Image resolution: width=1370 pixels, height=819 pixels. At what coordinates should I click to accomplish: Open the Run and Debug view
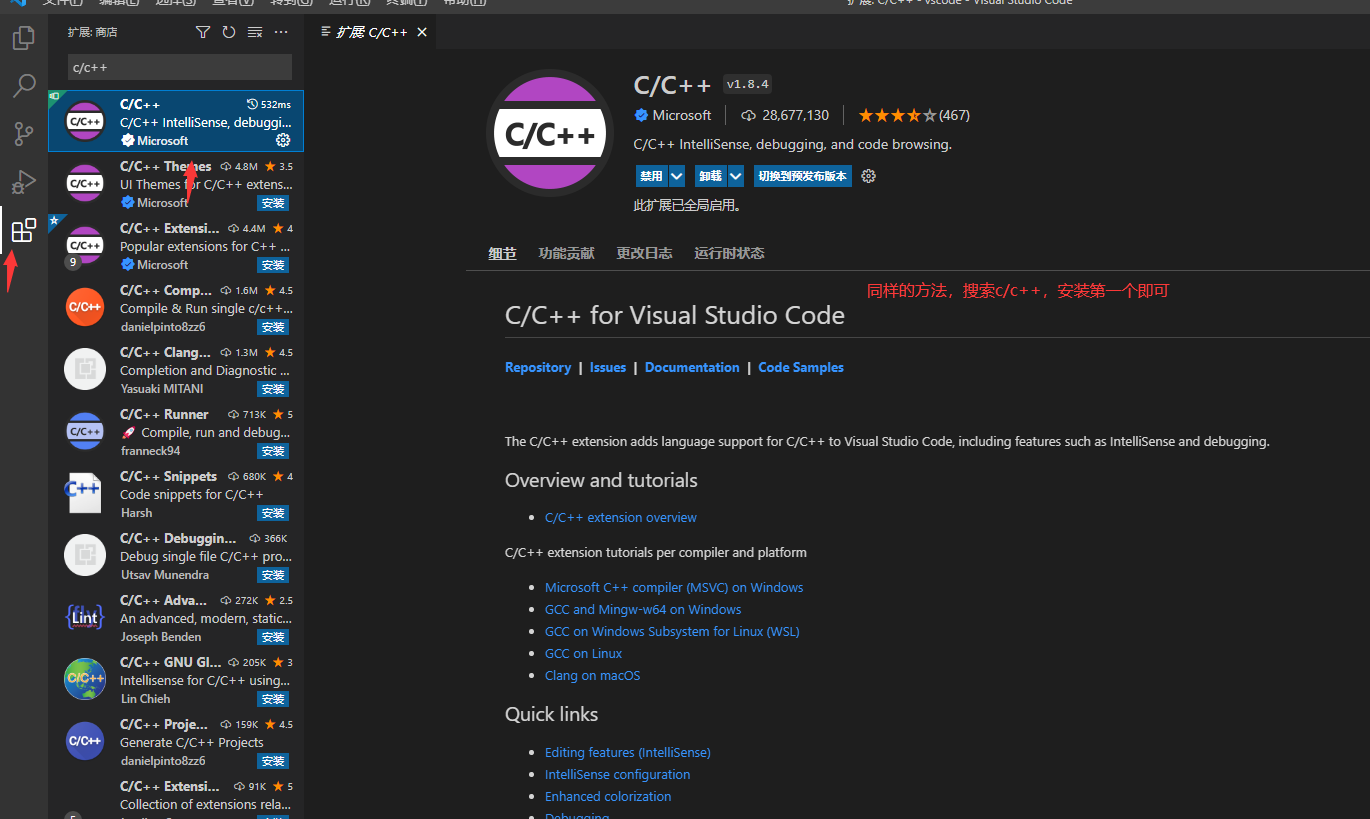click(x=24, y=182)
